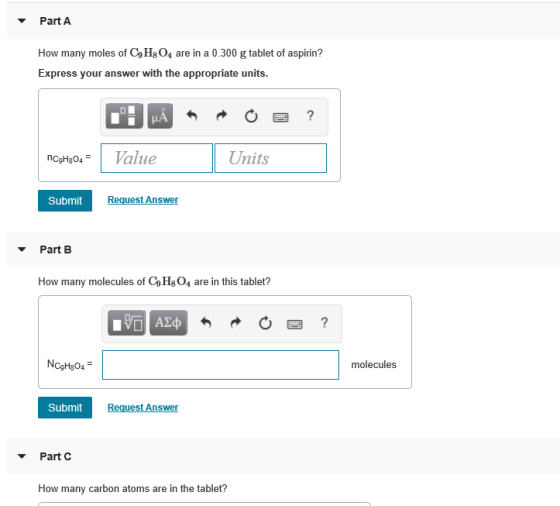Submit the Part A answer

[65, 201]
